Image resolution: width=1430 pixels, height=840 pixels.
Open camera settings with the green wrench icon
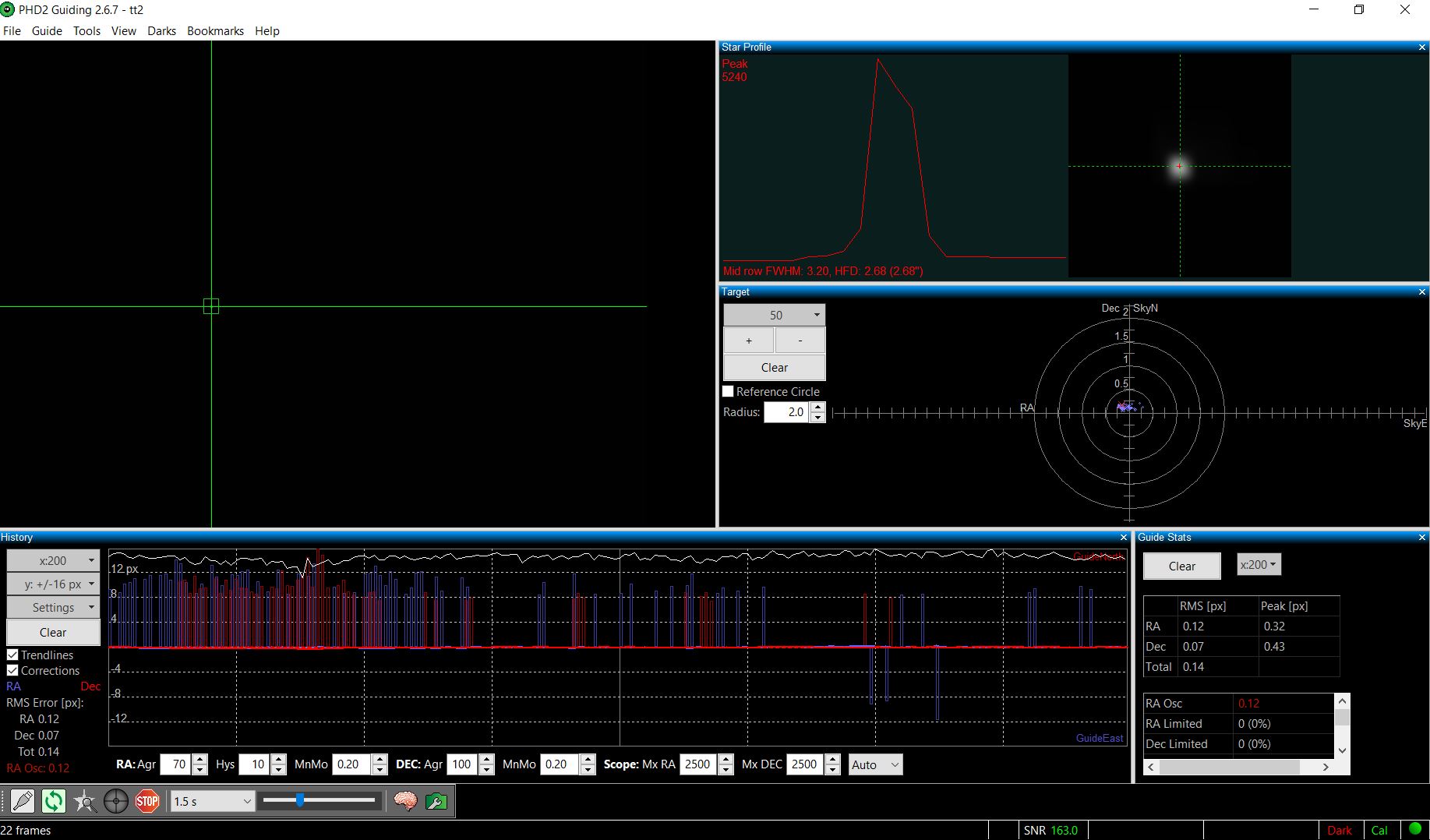436,801
